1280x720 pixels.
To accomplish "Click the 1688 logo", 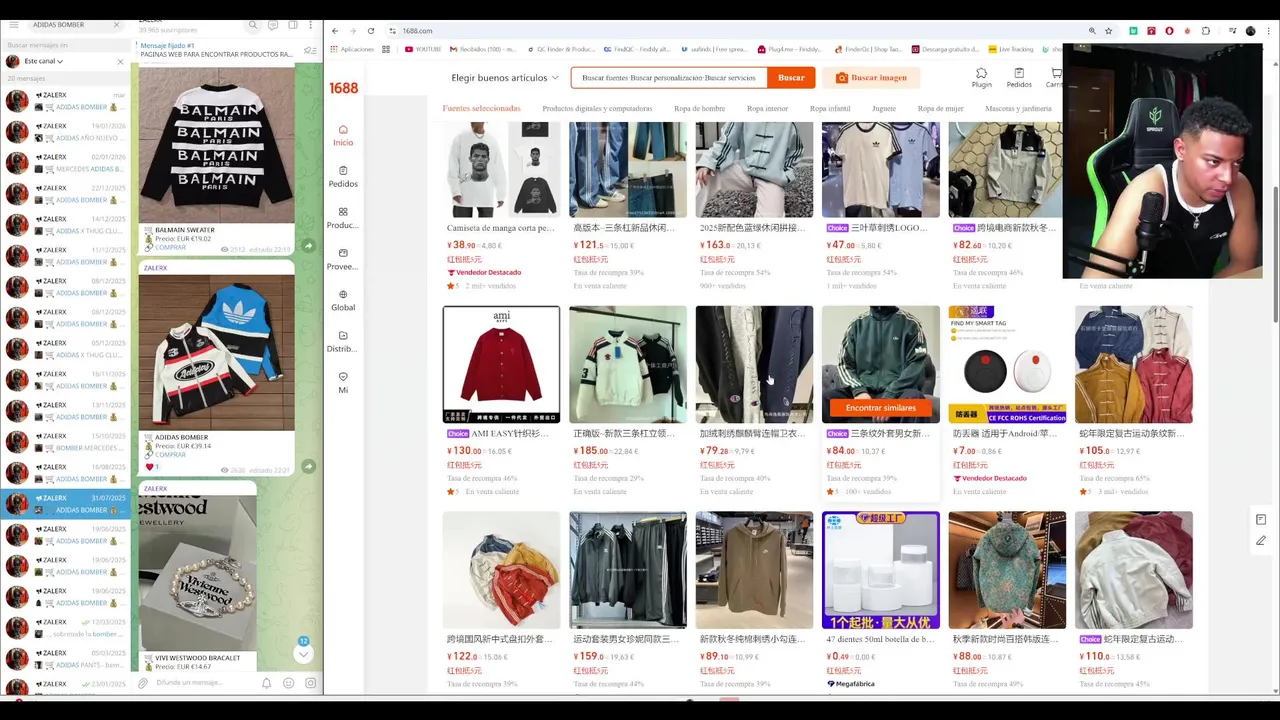I will [x=343, y=88].
